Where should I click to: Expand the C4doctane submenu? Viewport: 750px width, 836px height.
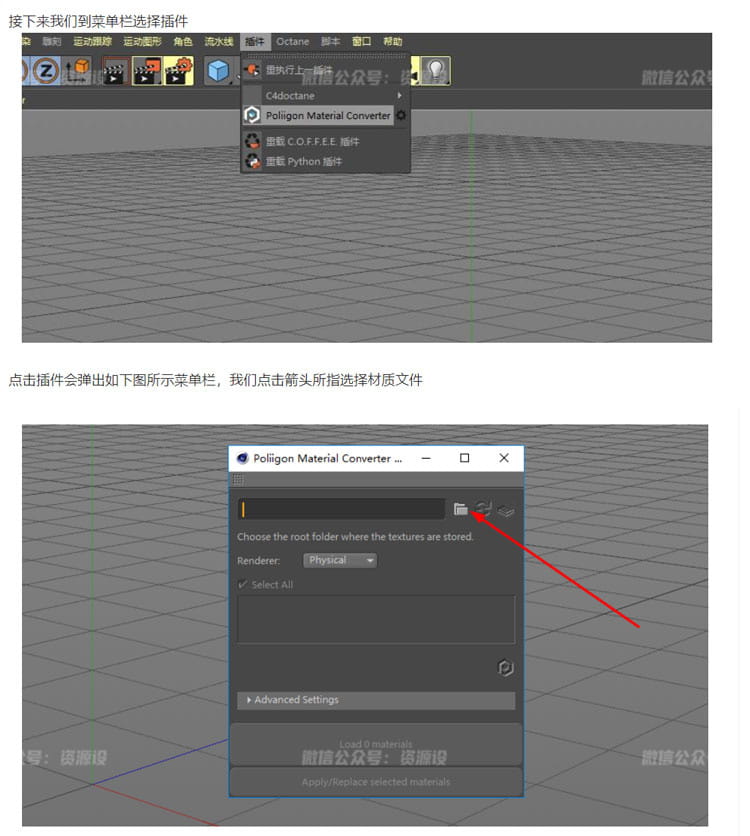pyautogui.click(x=325, y=95)
